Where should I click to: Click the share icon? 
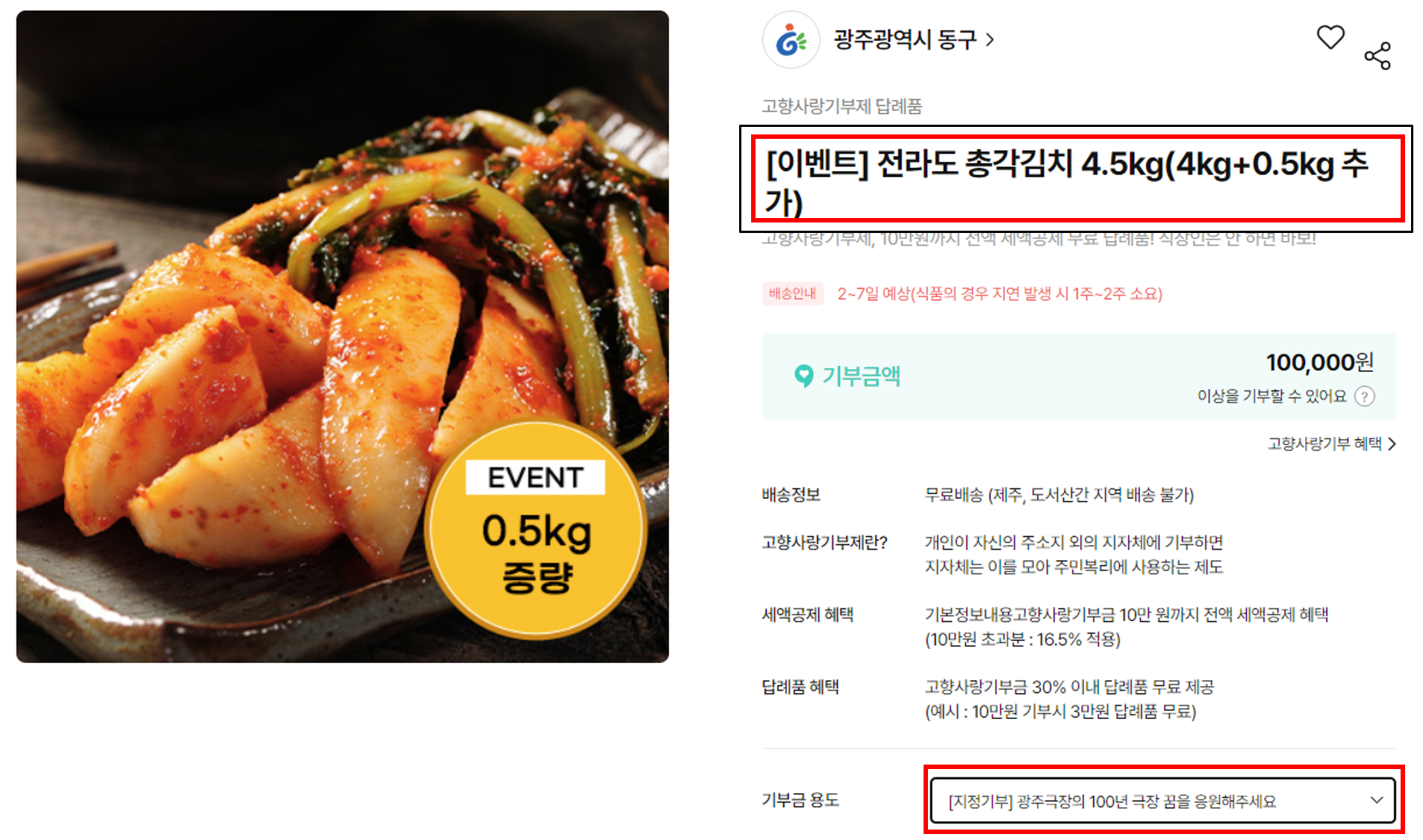point(1377,56)
